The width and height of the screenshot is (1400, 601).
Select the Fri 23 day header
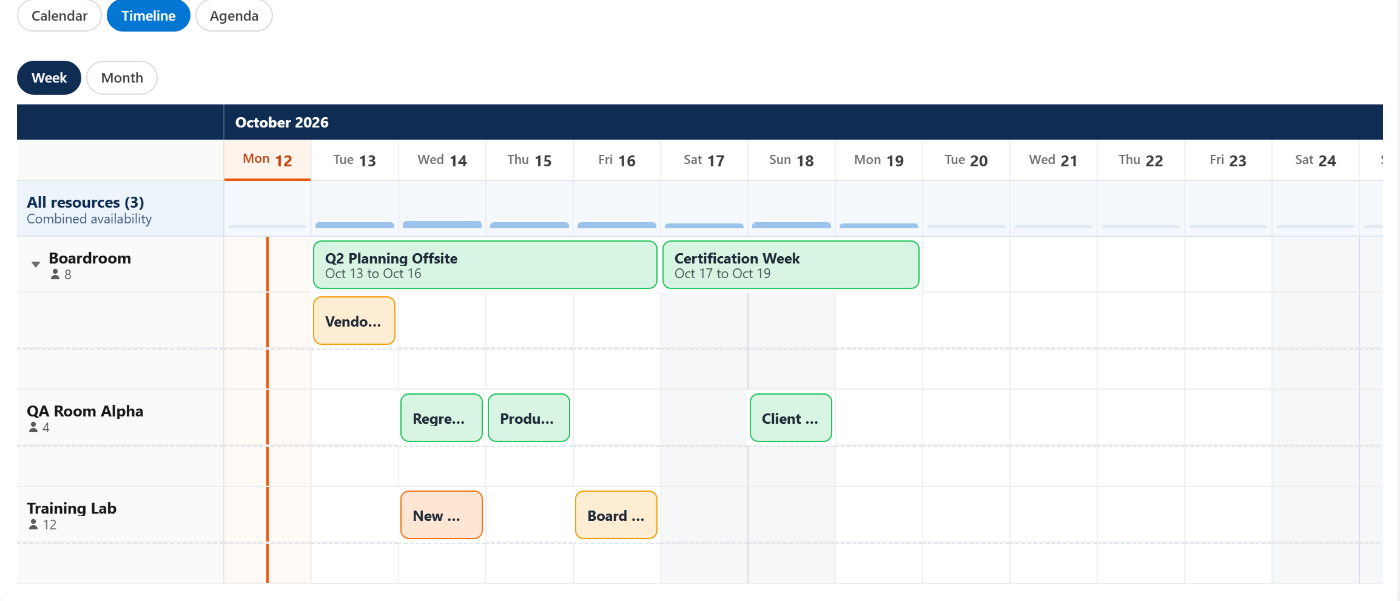click(x=1228, y=160)
